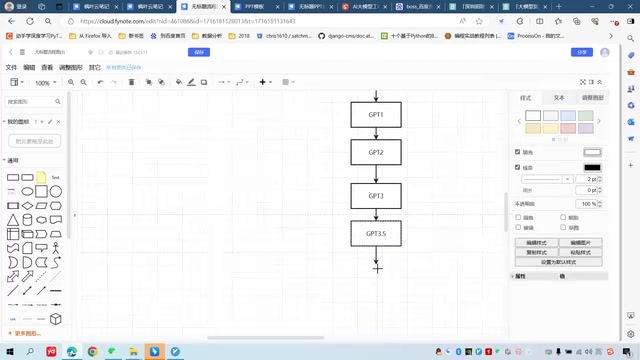Select the diamond shape in the general shapes panel
This screenshot has height=360, width=640.
[x=27, y=206]
